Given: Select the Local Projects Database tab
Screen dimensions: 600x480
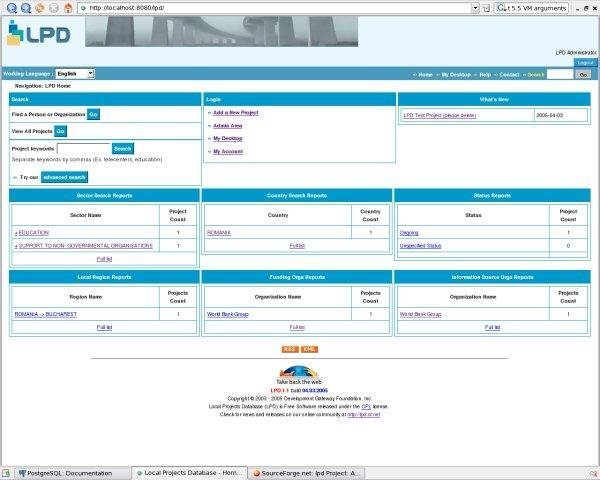Looking at the screenshot, I should (189, 473).
